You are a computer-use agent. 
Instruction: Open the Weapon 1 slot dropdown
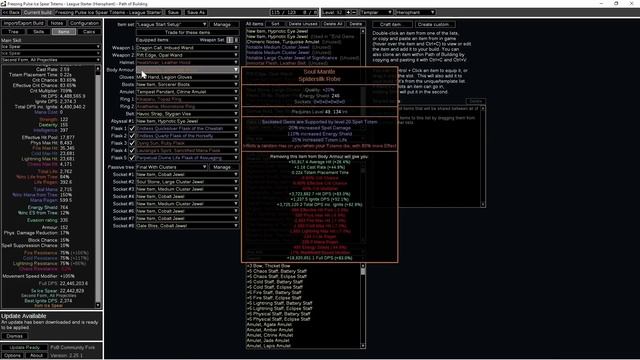tap(187, 48)
